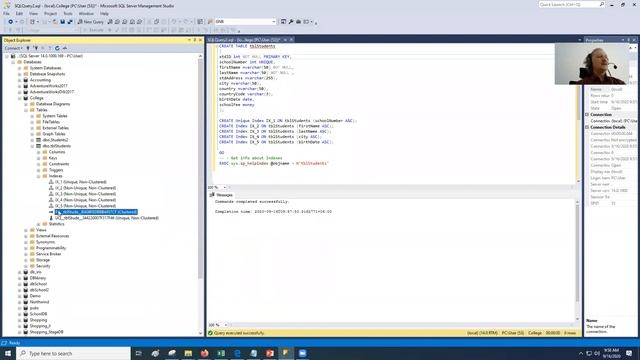This screenshot has width=640, height=360.
Task: Select index IX_2 (Non-Unique, Non-Clustered)
Action: (x=85, y=188)
